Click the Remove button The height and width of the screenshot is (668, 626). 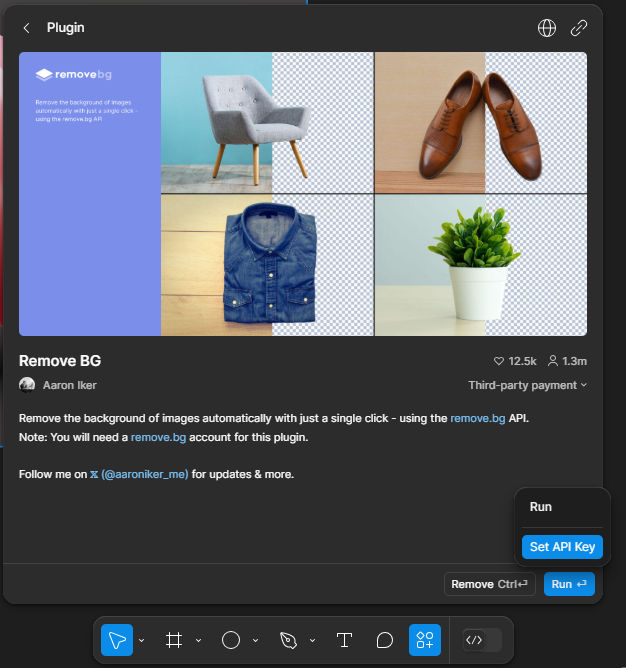pyautogui.click(x=489, y=584)
